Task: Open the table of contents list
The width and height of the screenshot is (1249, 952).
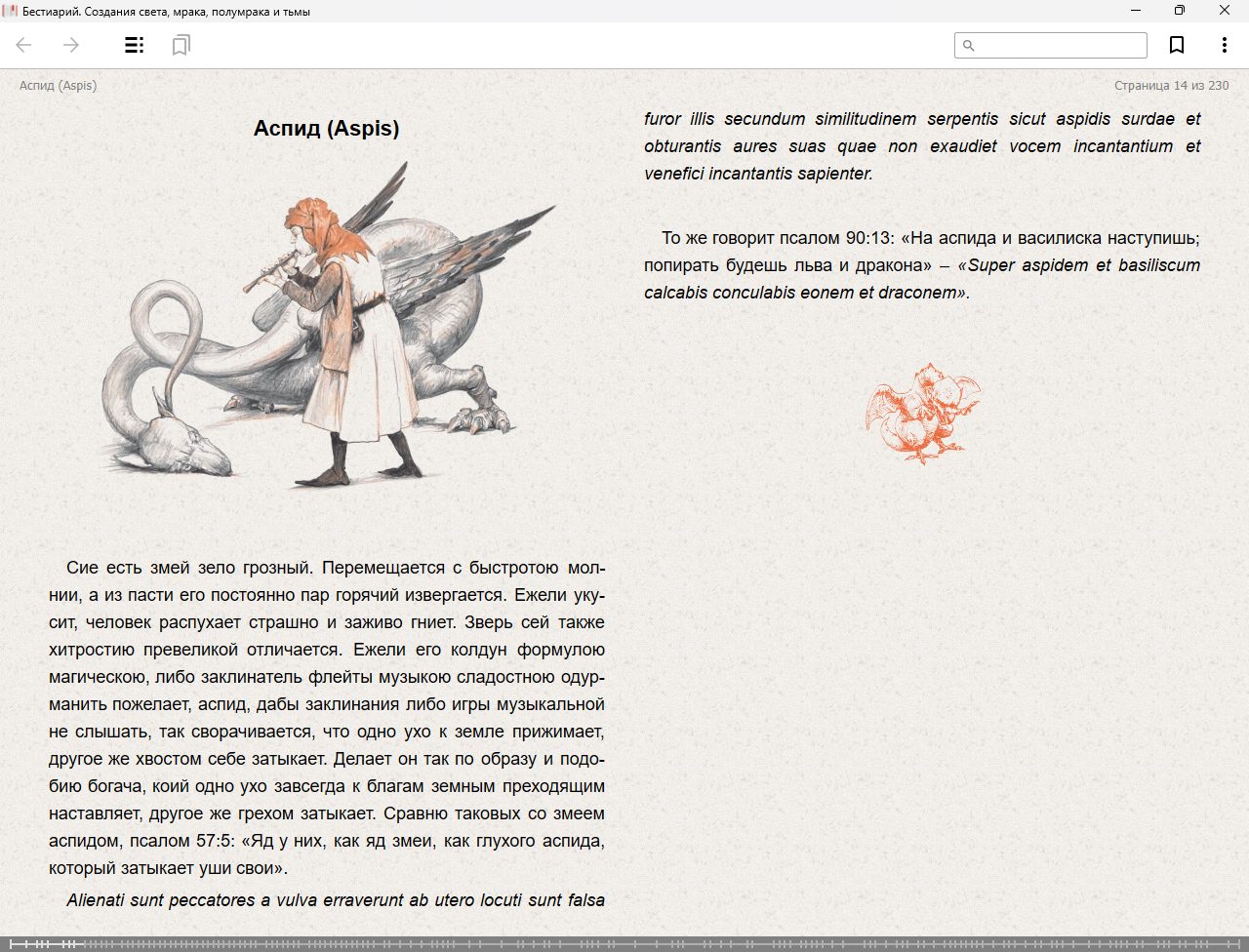Action: tap(135, 45)
